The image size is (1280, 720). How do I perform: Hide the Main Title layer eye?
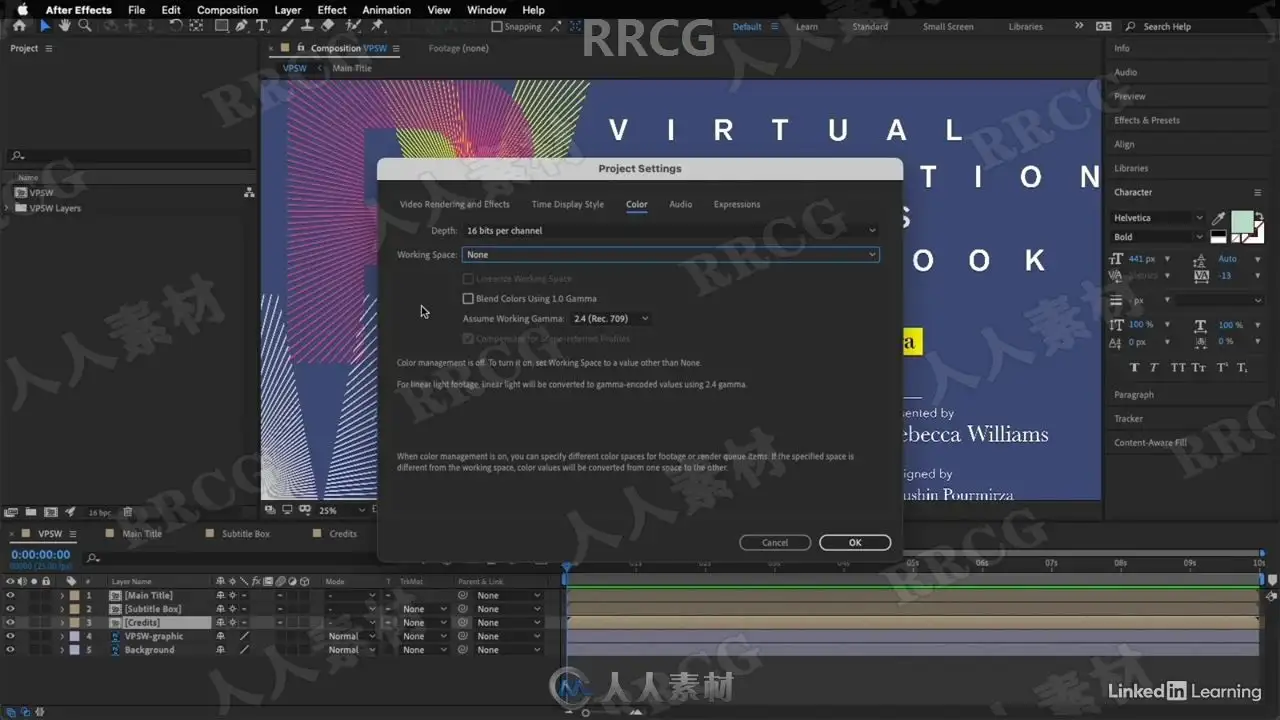(x=10, y=595)
